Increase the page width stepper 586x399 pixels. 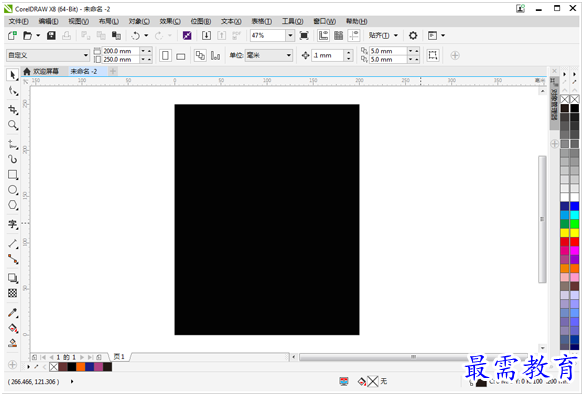point(149,50)
